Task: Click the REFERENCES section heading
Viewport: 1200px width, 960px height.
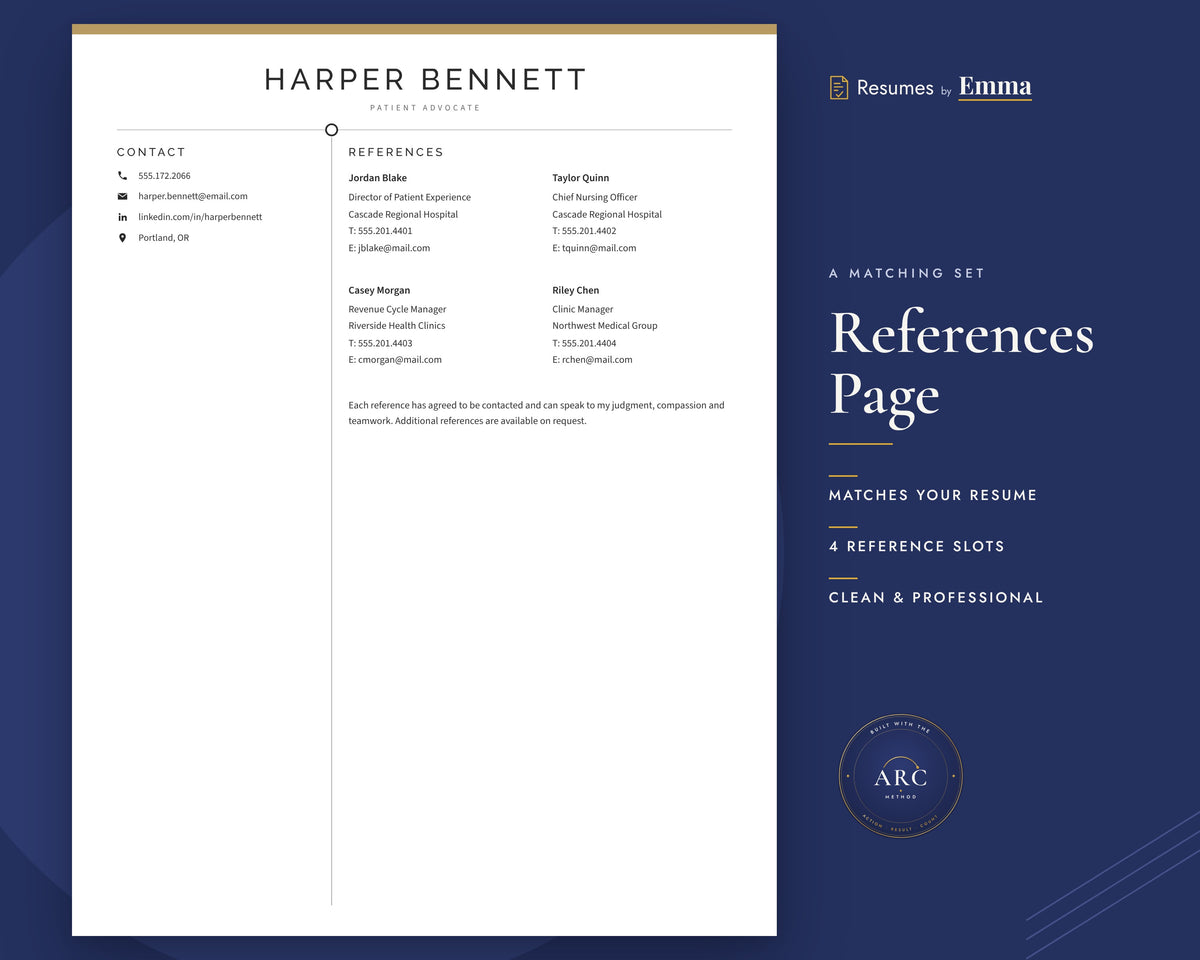Action: [x=396, y=152]
